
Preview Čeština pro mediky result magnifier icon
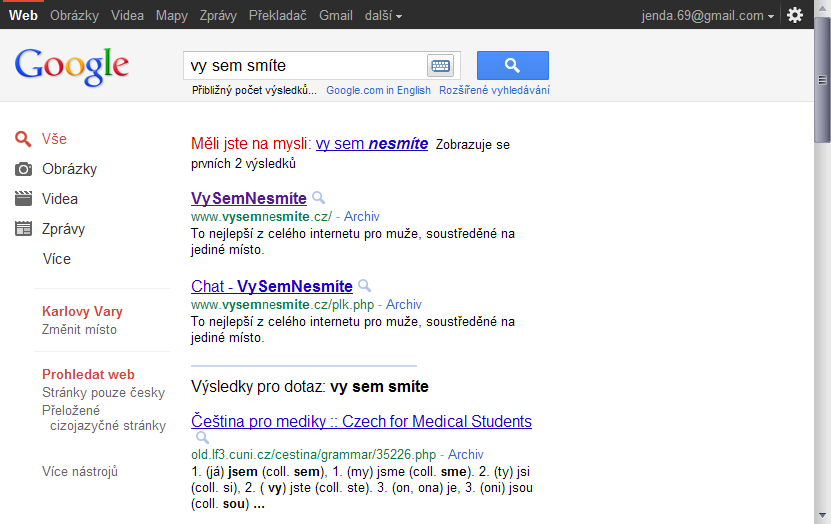click(x=202, y=438)
